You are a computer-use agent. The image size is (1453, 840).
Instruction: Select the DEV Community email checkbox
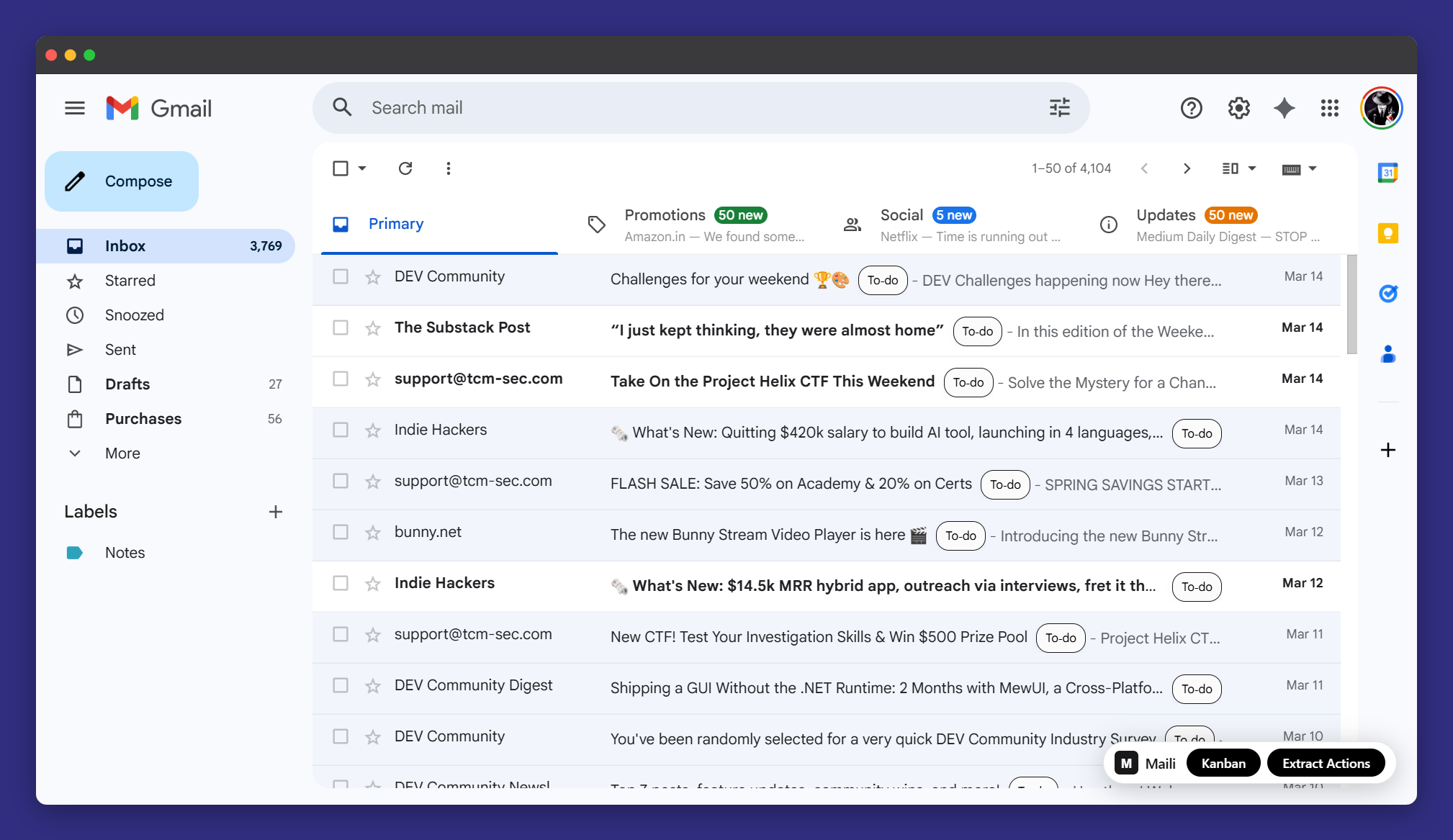pyautogui.click(x=340, y=276)
